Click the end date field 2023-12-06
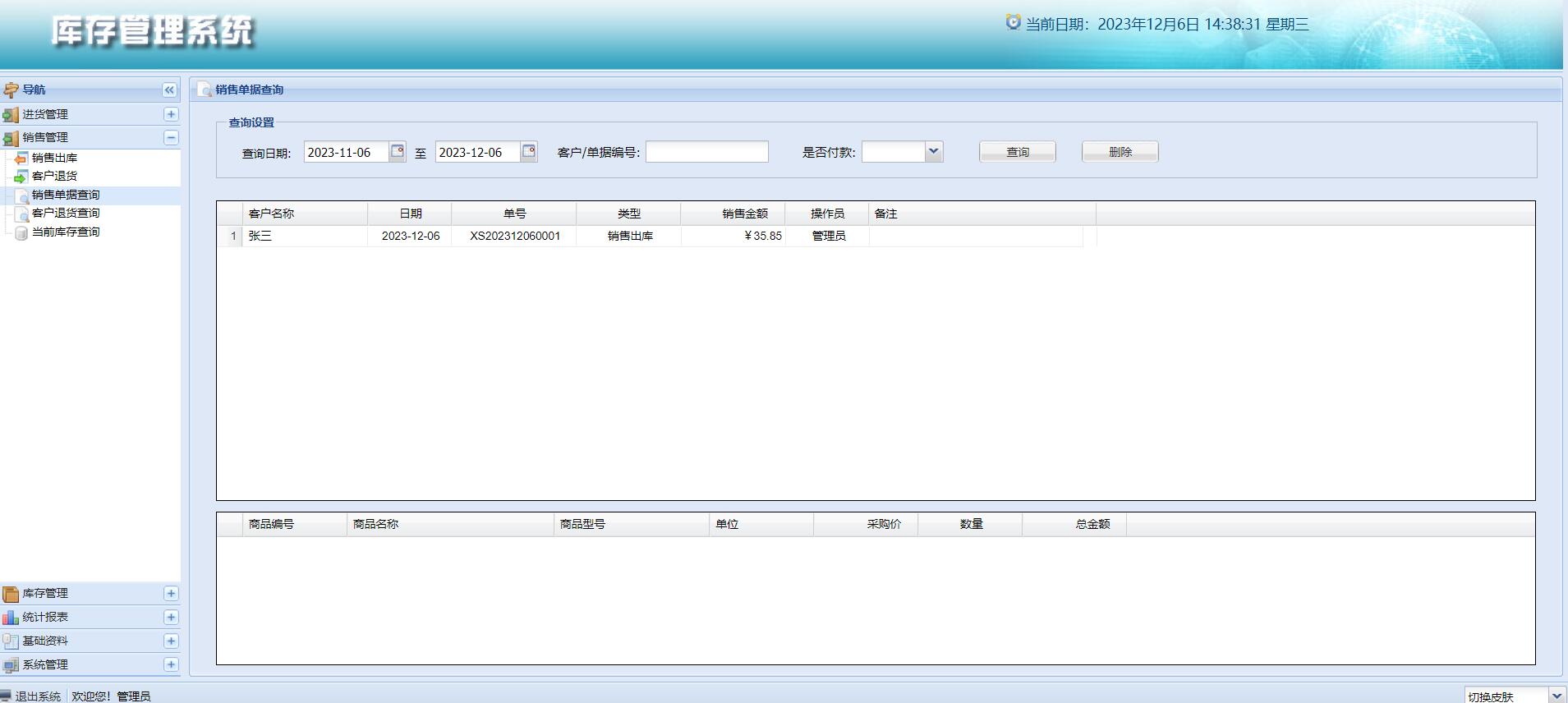Viewport: 1568px width, 703px height. point(477,152)
